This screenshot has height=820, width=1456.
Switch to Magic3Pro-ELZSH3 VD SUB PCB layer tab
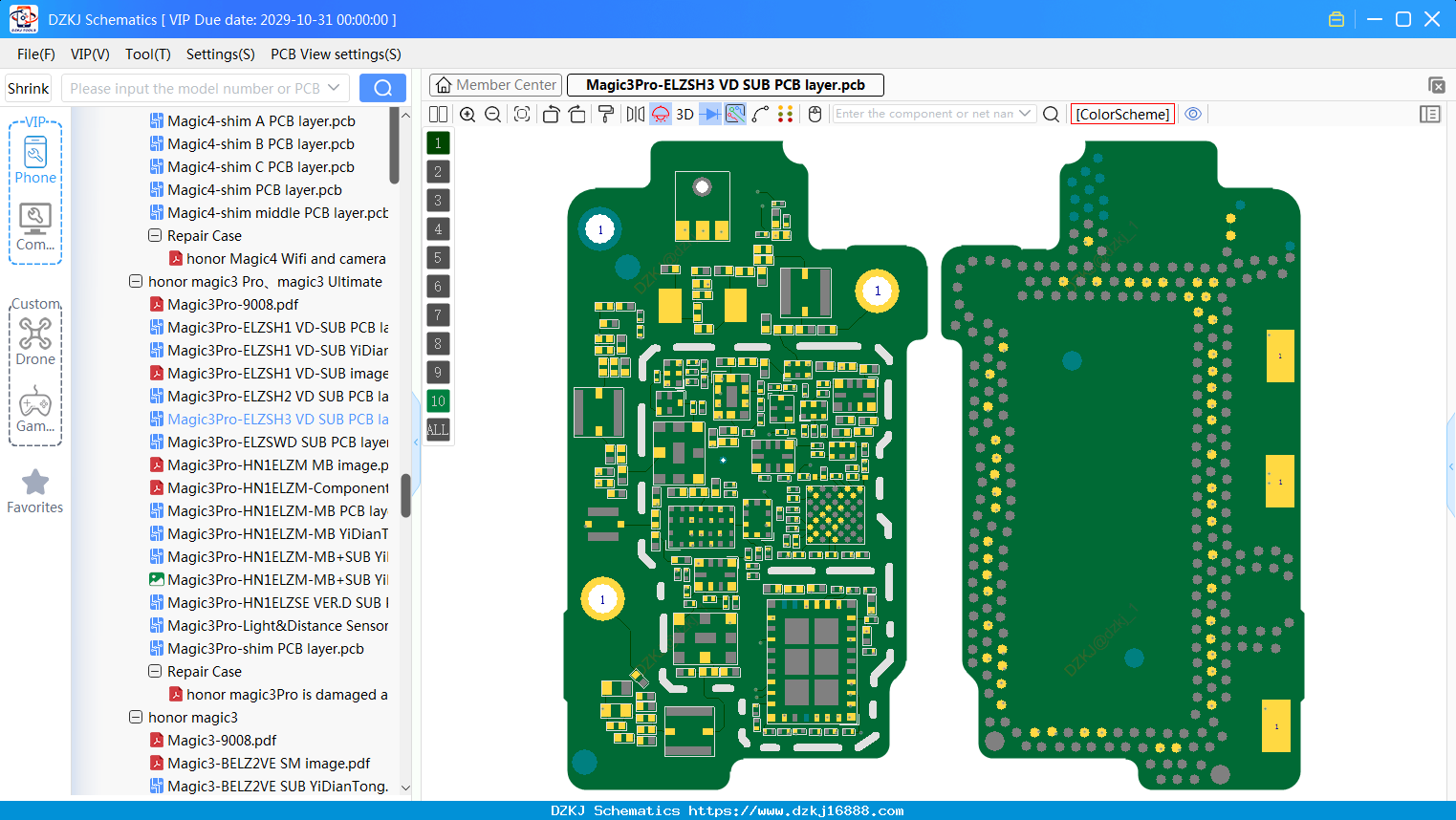[x=726, y=85]
